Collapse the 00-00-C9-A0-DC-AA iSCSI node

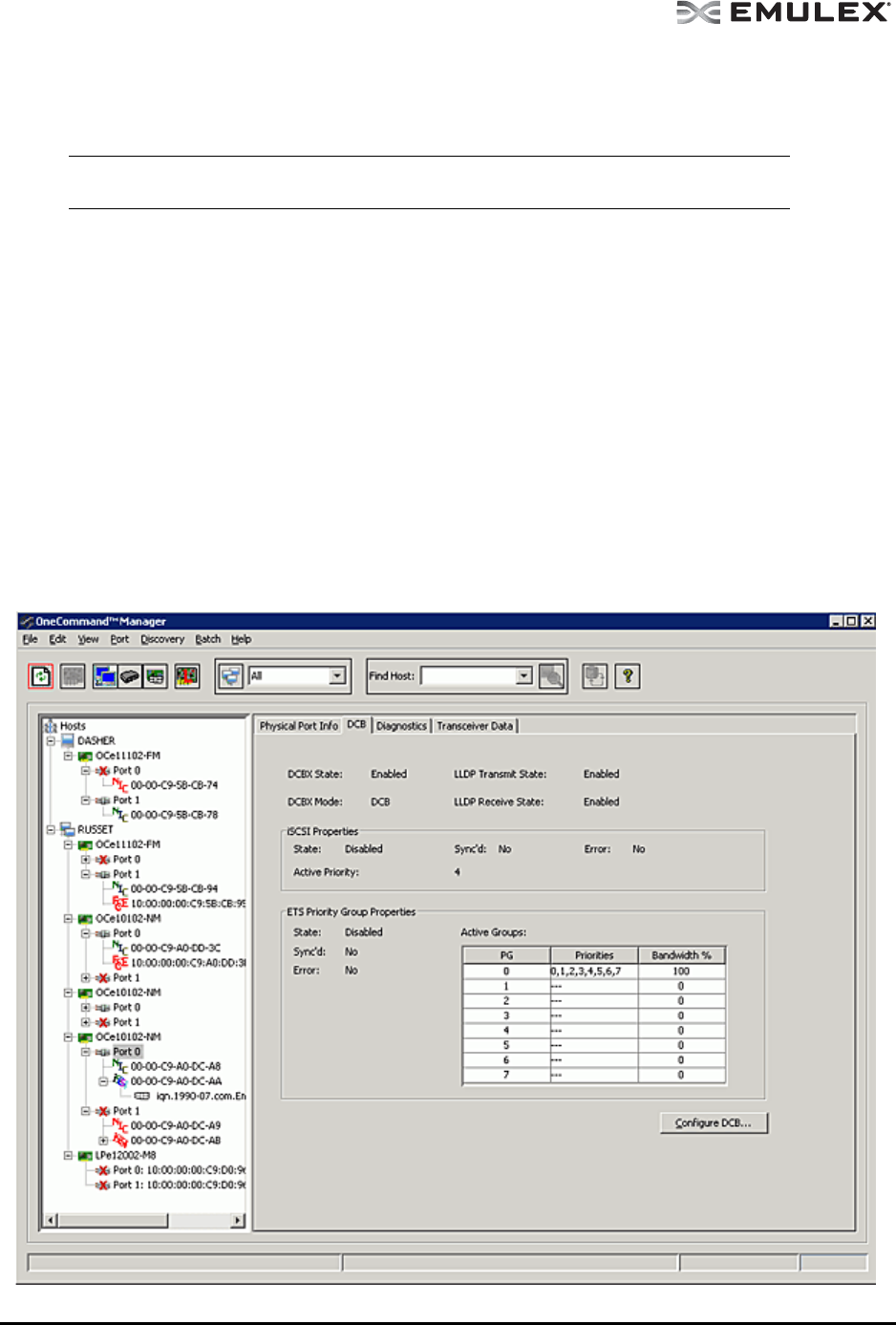(103, 1080)
